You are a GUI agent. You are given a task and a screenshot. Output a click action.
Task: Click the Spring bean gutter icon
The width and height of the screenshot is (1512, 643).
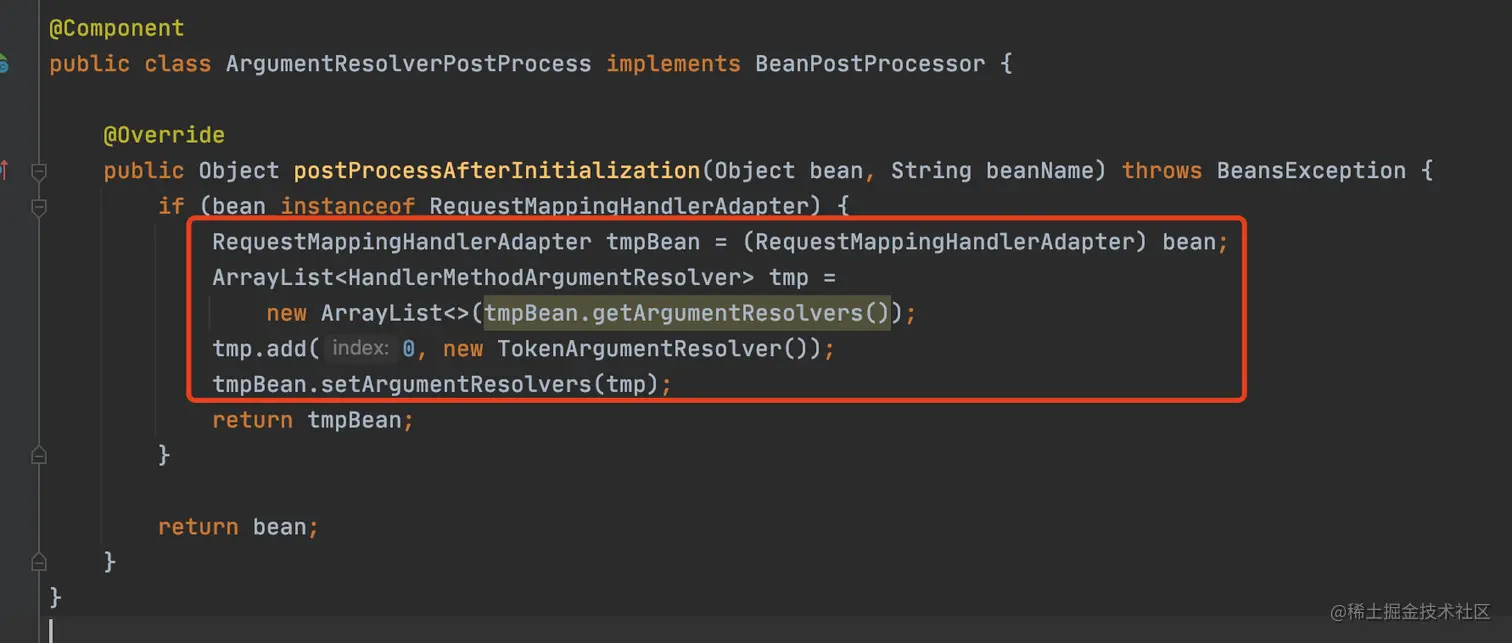[3, 65]
